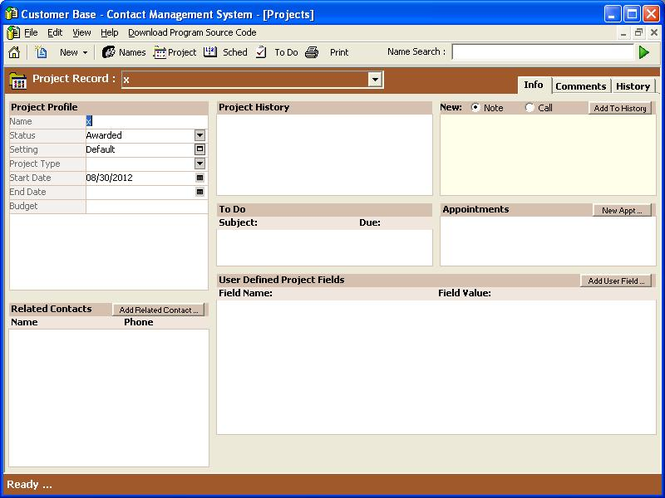
Task: Open the Project Record combo box
Action: point(375,79)
